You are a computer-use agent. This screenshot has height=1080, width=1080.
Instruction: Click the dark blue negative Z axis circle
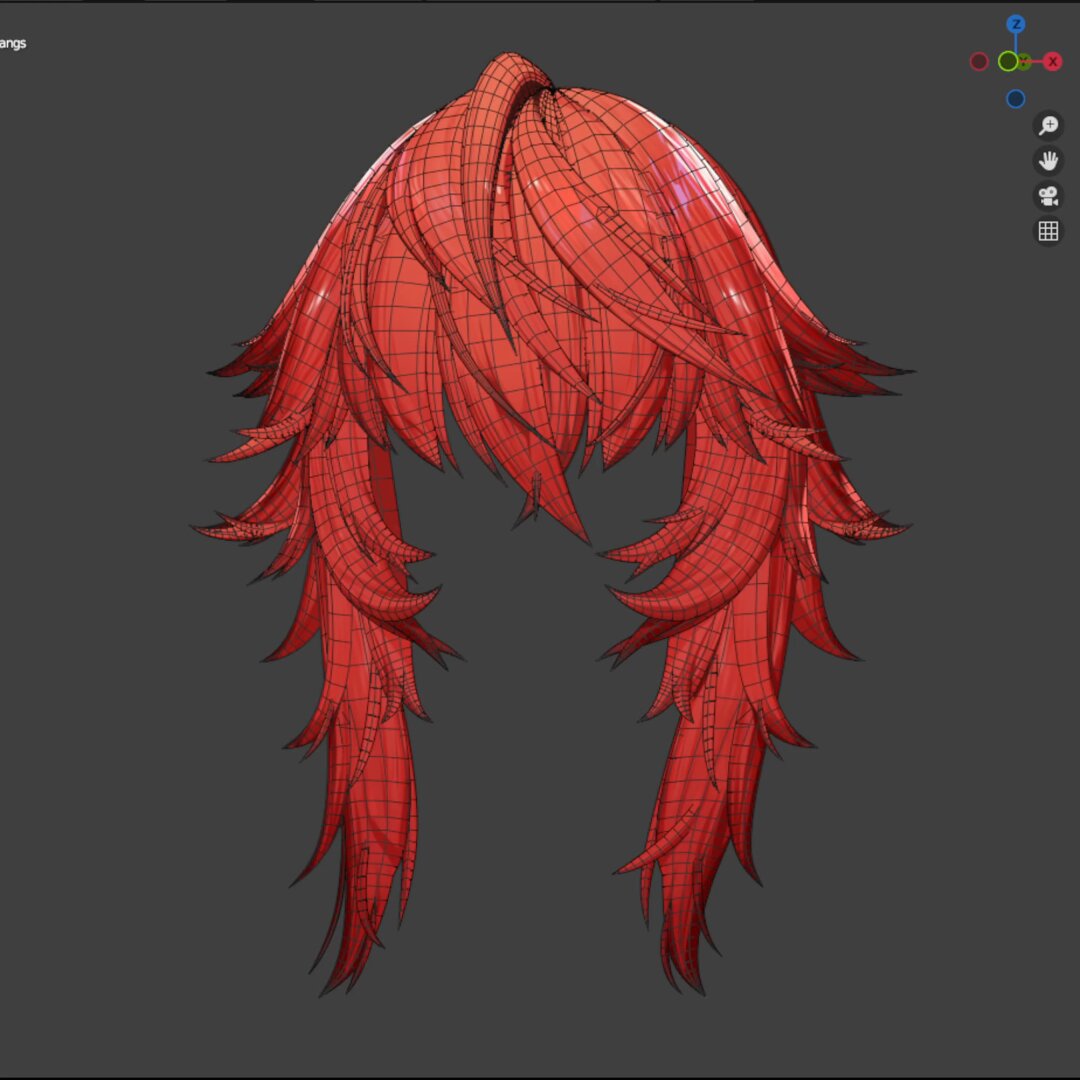coord(1015,98)
